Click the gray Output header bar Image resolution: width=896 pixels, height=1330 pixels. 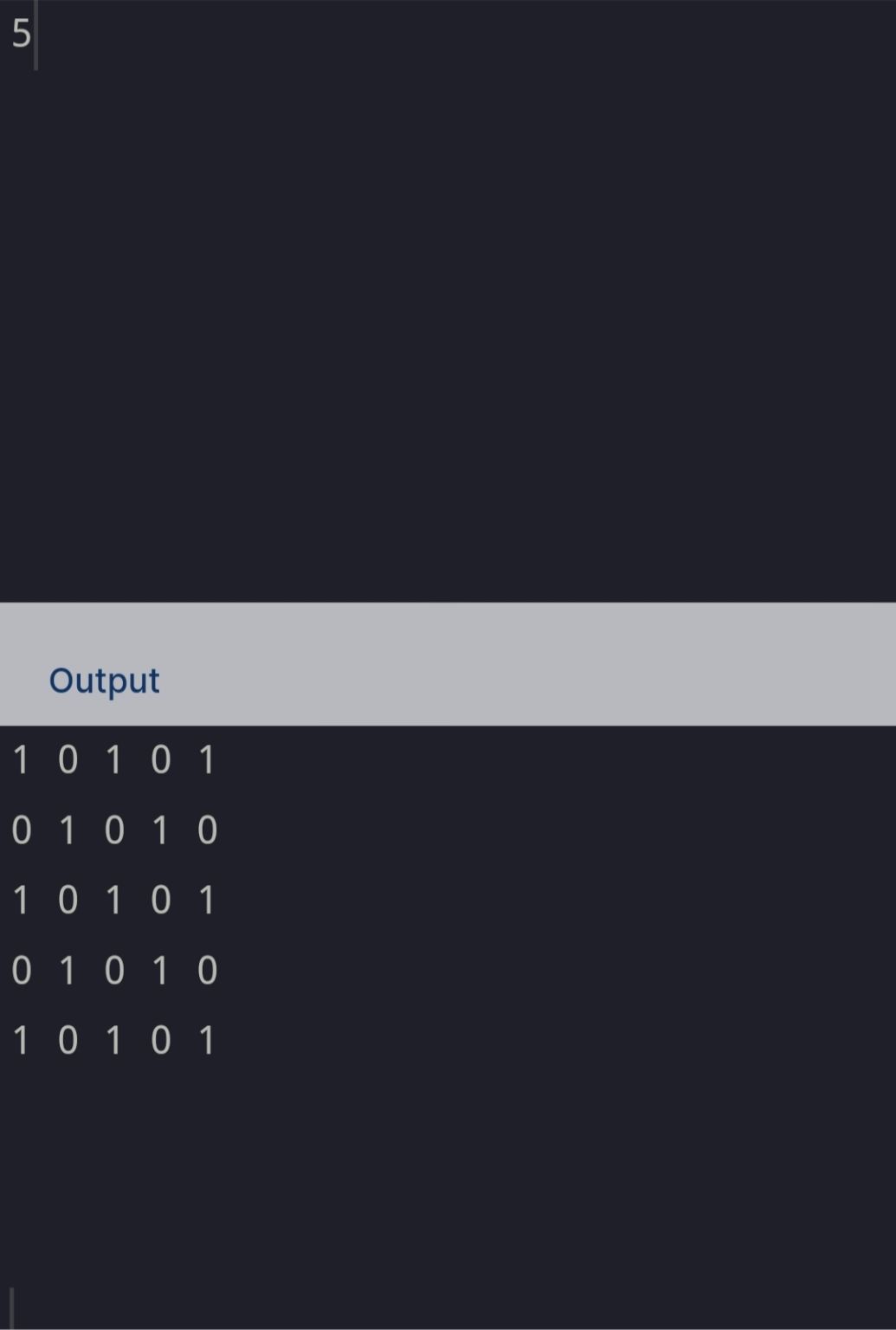pos(448,664)
